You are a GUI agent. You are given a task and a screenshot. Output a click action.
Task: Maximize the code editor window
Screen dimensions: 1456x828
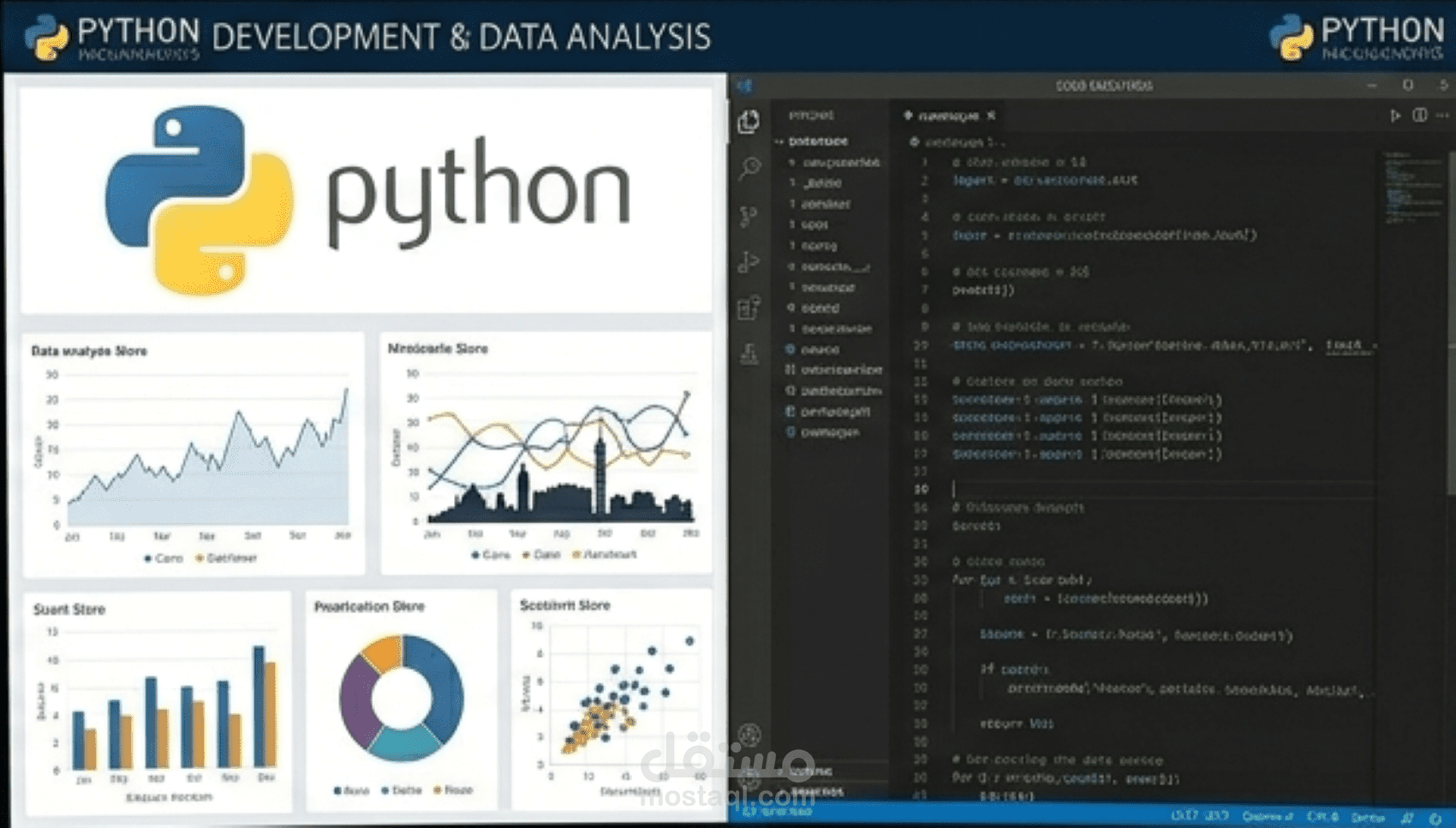[x=1408, y=85]
